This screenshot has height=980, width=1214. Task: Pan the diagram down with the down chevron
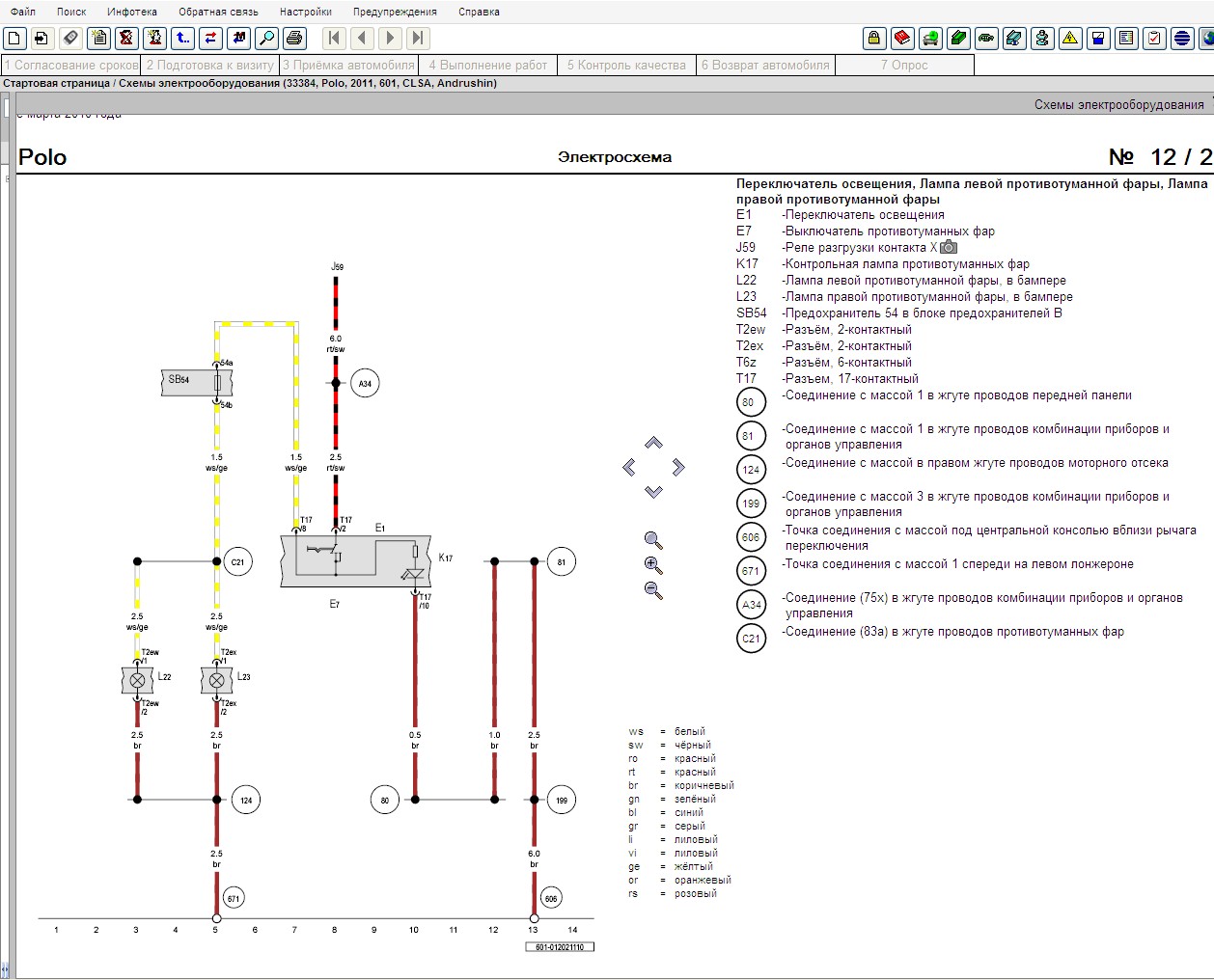[653, 492]
